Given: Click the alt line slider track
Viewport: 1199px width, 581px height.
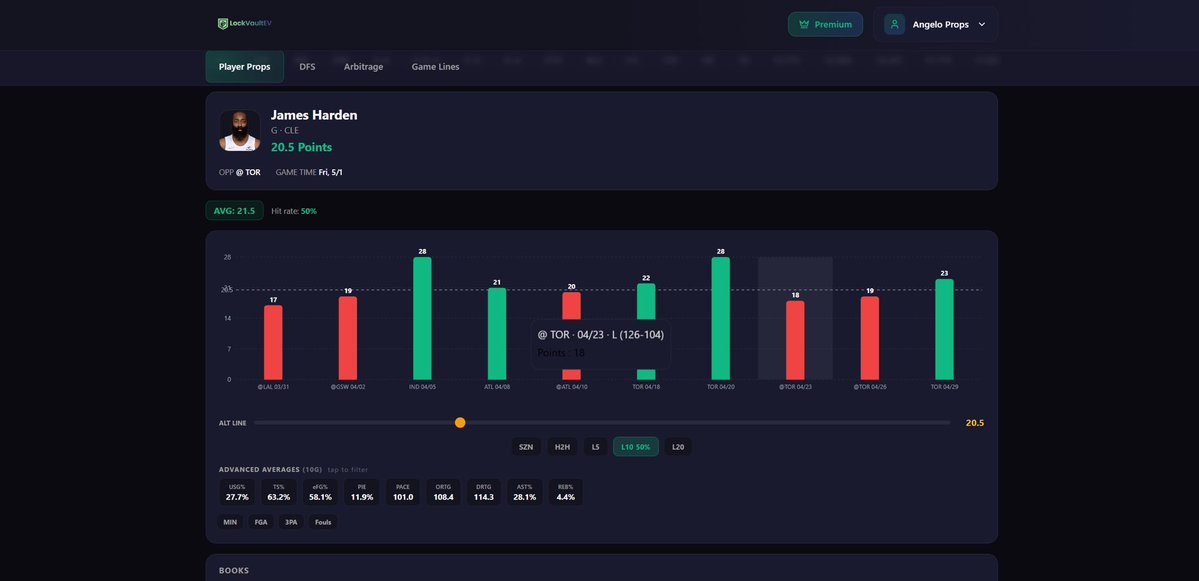Looking at the screenshot, I should (602, 423).
